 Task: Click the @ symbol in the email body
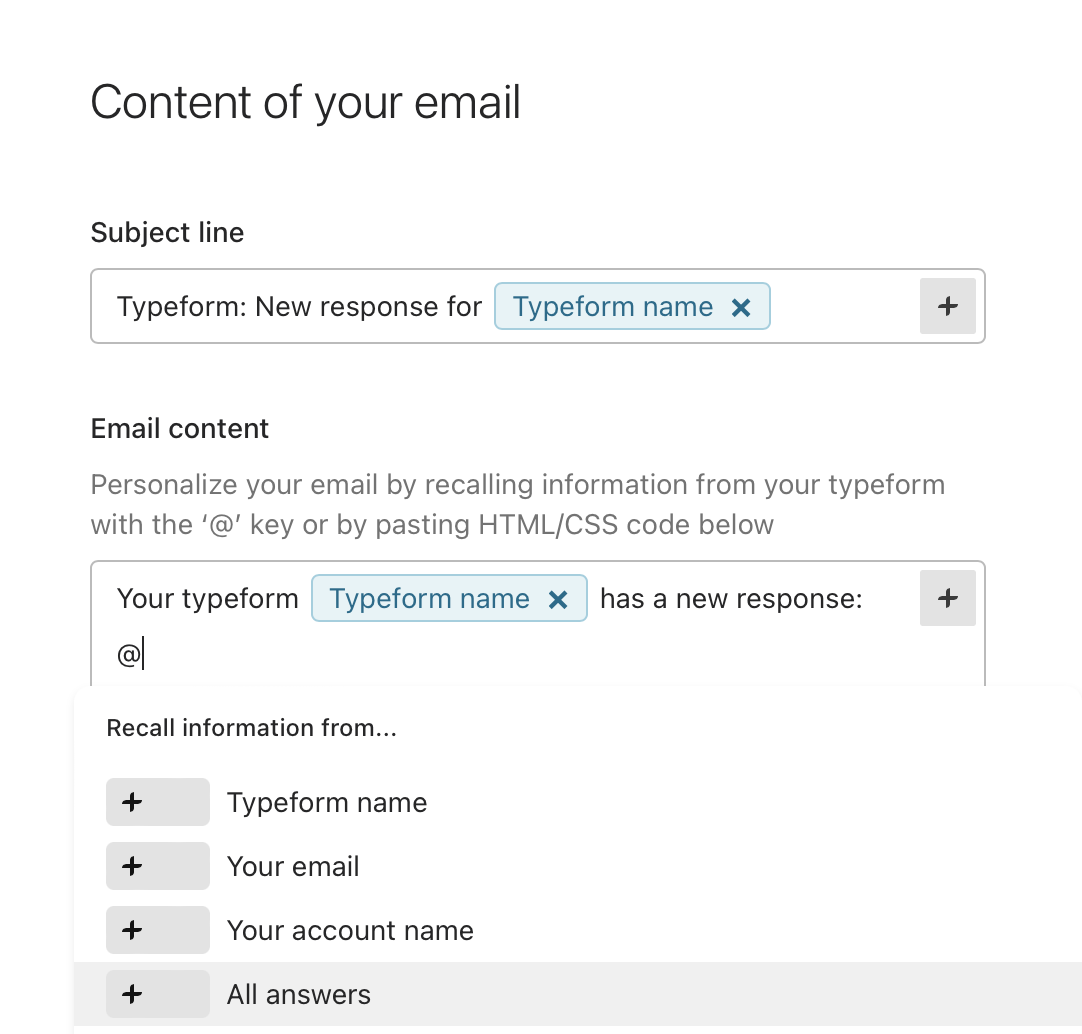[x=126, y=652]
